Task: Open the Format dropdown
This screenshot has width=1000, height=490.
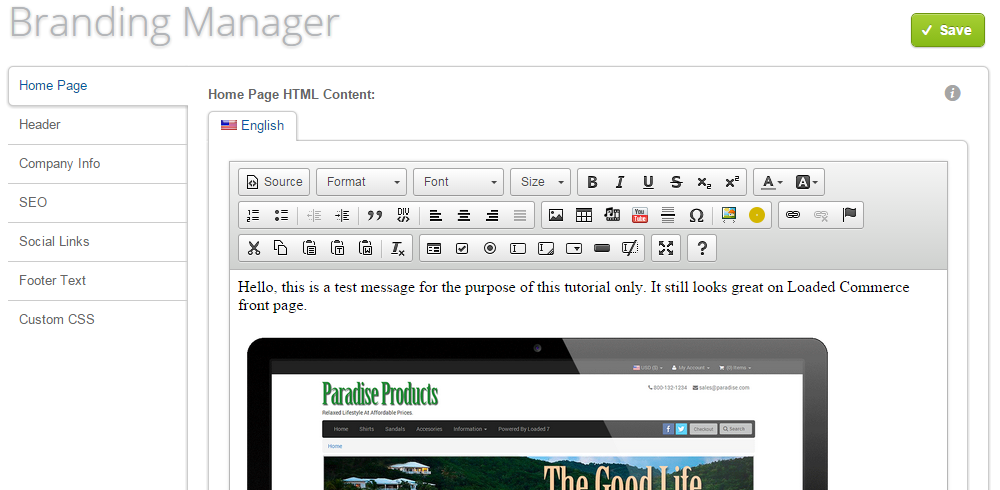Action: [x=362, y=182]
